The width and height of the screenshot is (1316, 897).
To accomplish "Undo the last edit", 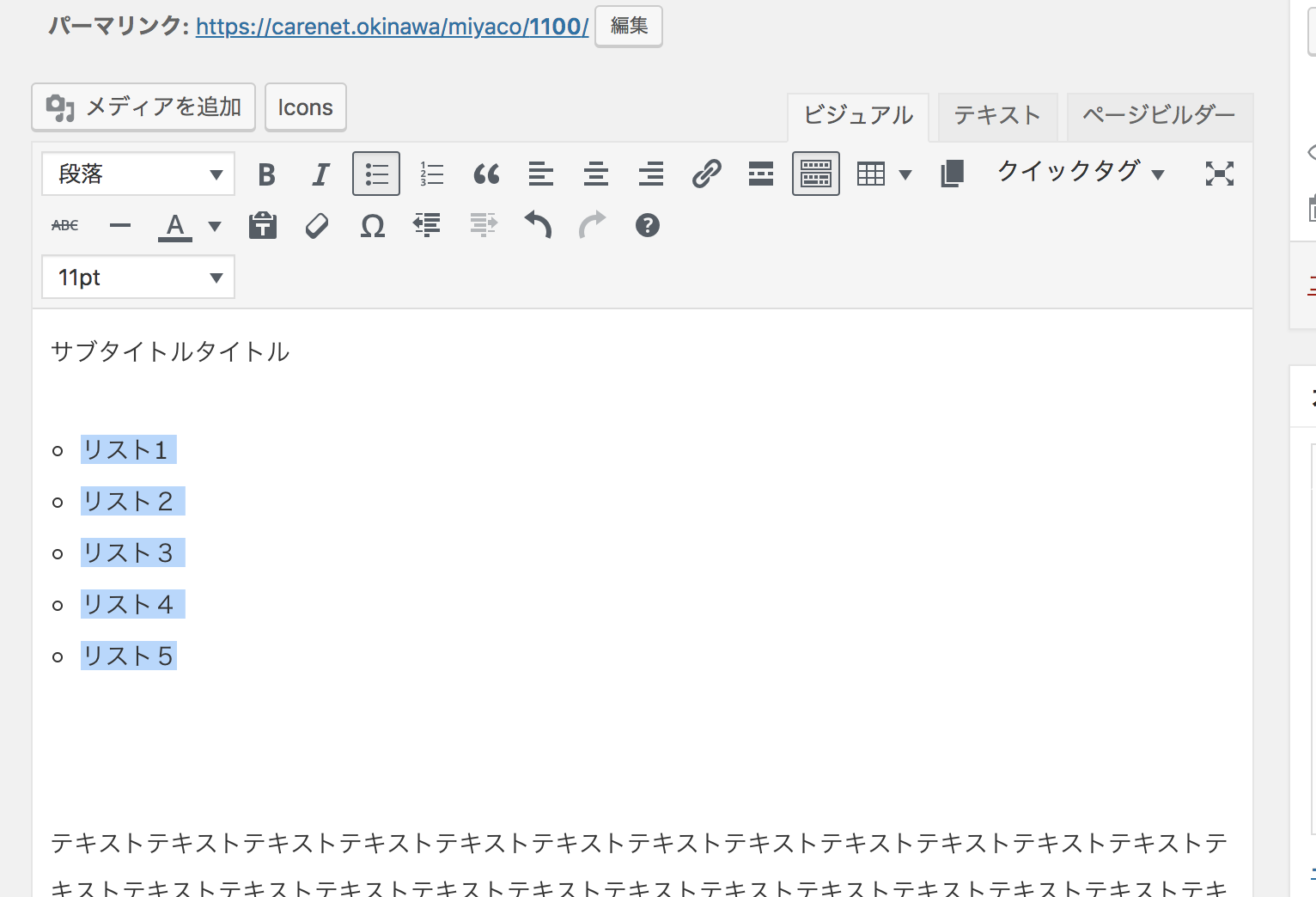I will point(538,226).
